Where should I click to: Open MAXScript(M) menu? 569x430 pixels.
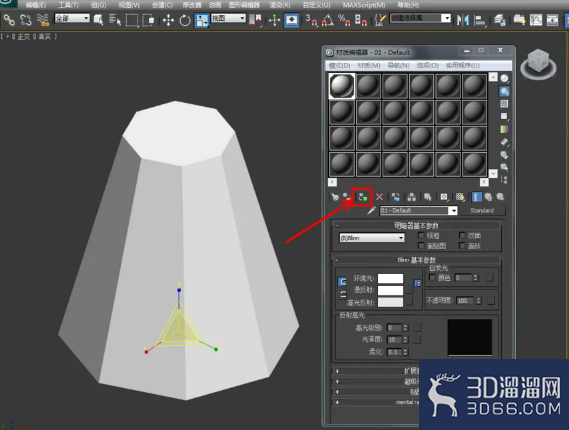[x=364, y=5]
